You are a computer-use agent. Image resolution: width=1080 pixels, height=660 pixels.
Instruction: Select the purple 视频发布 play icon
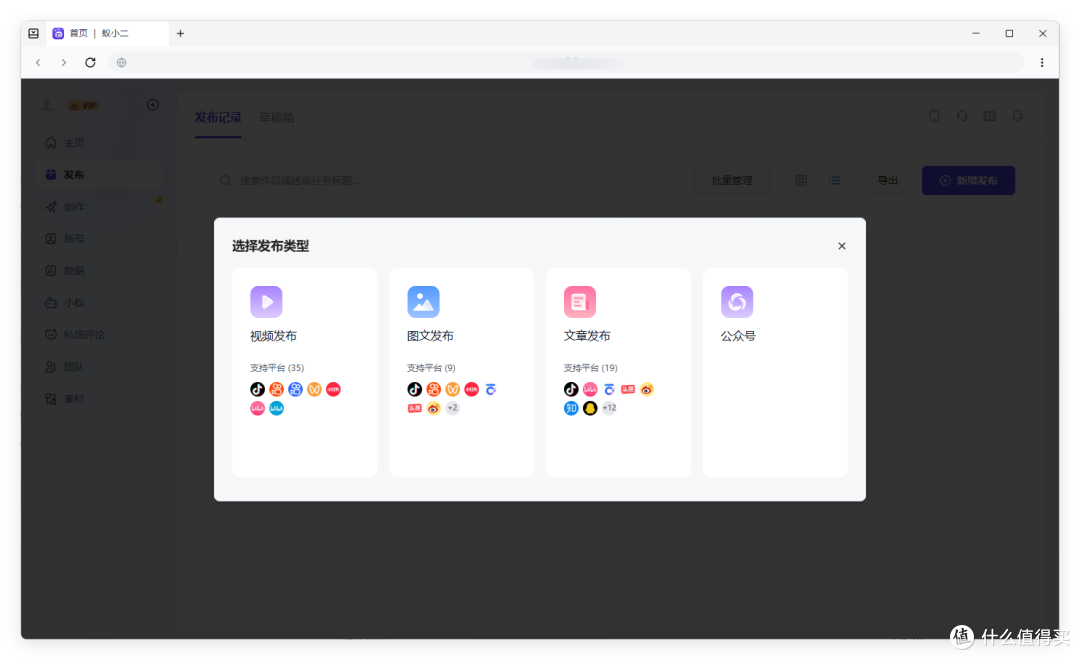(266, 301)
